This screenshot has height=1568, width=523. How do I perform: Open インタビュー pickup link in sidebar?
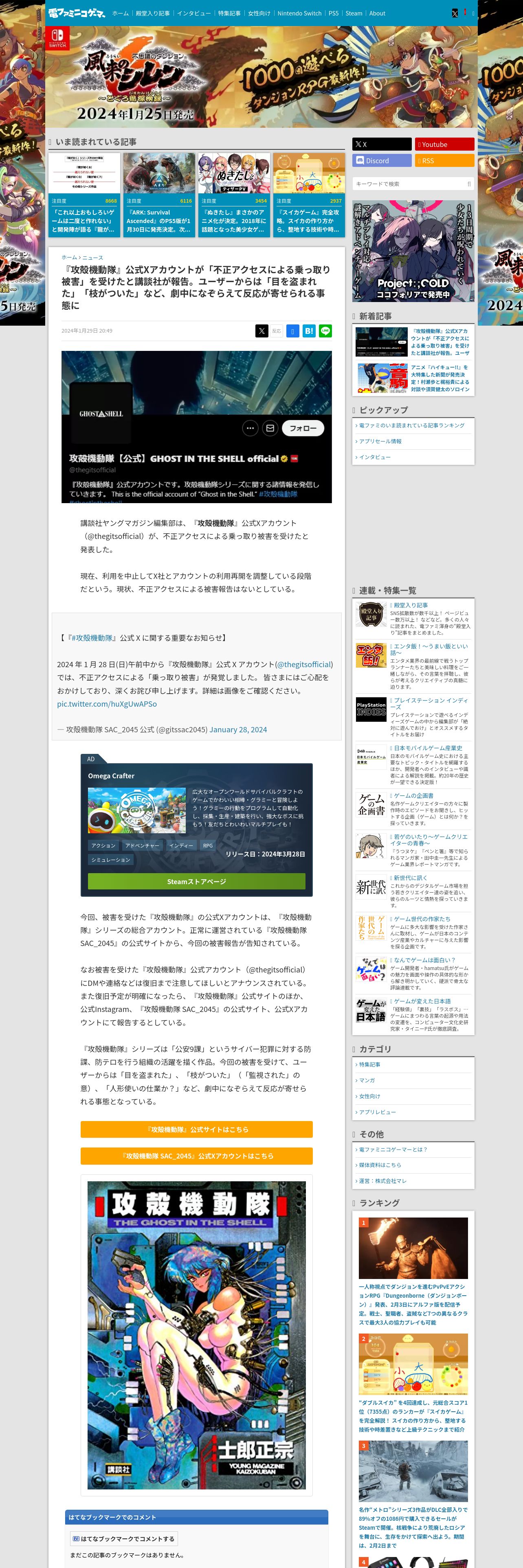tap(374, 457)
